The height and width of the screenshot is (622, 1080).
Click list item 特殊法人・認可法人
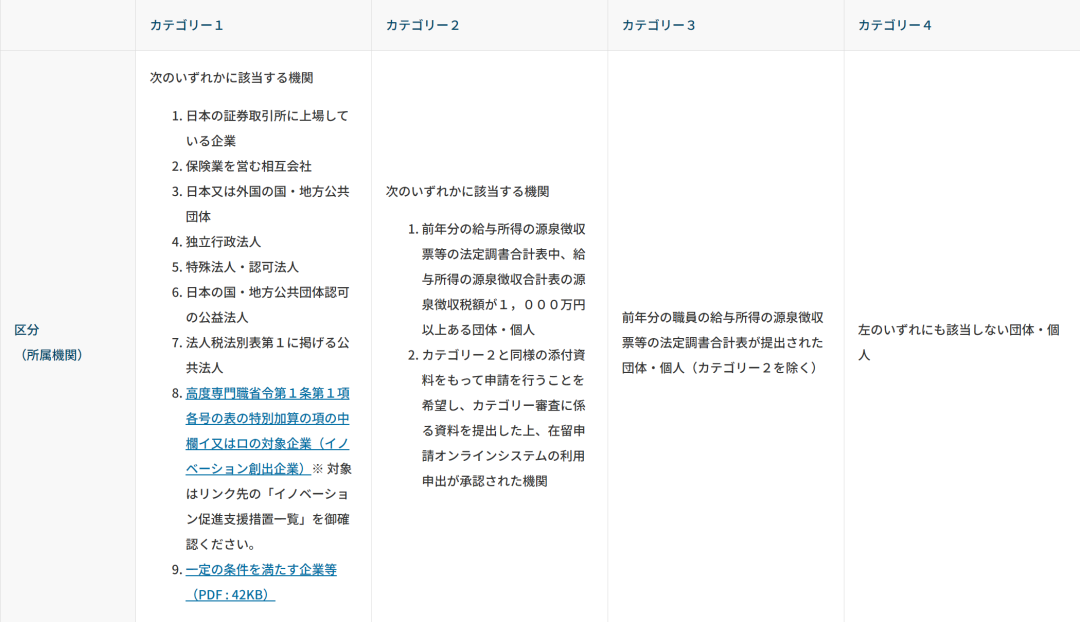pos(242,267)
